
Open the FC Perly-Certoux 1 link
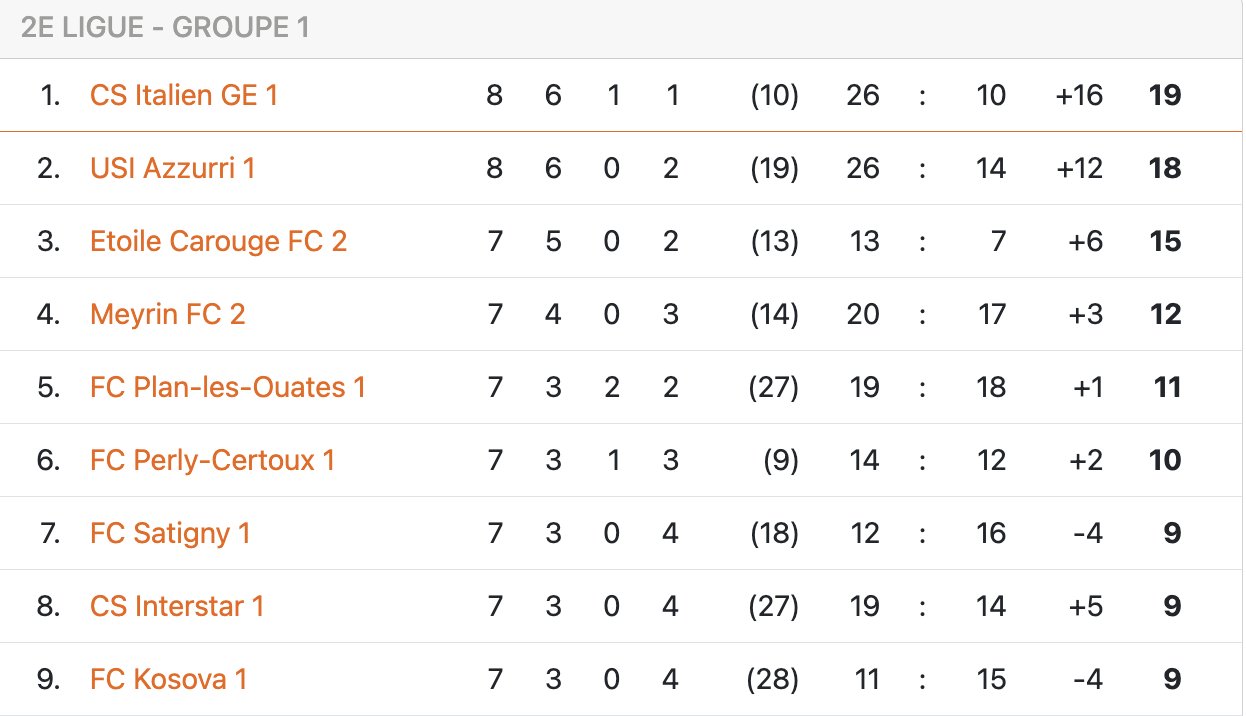pos(212,460)
